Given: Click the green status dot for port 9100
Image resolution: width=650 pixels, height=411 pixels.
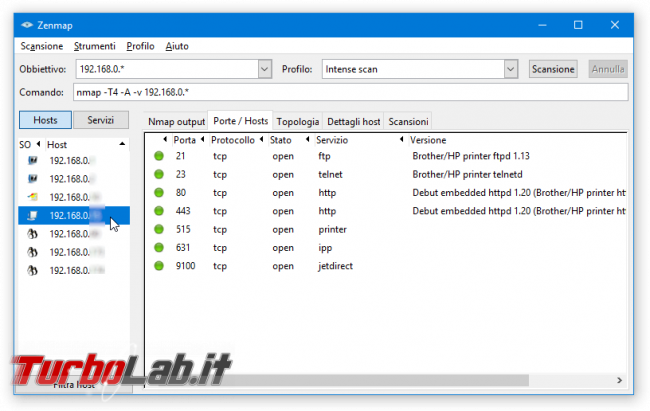Looking at the screenshot, I should tap(159, 266).
